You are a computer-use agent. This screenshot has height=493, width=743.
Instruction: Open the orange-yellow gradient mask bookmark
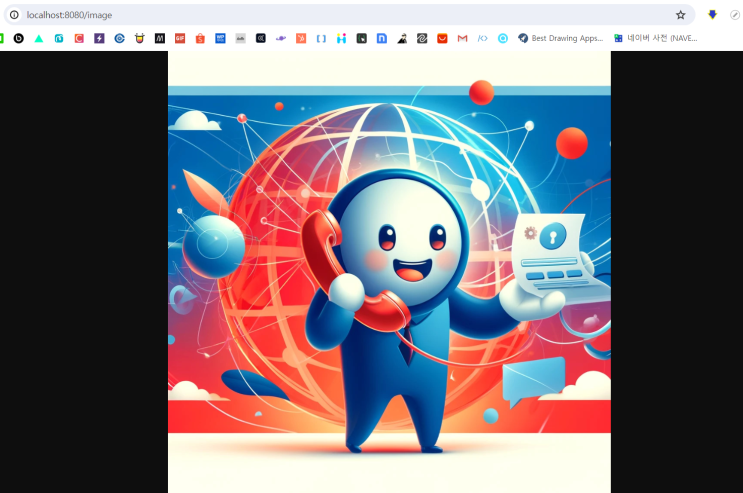click(139, 38)
